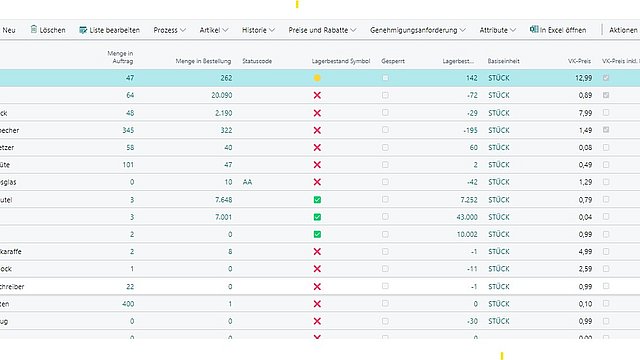
Task: Toggle Gesperrt checkbox in row with 7.252
Action: [385, 199]
